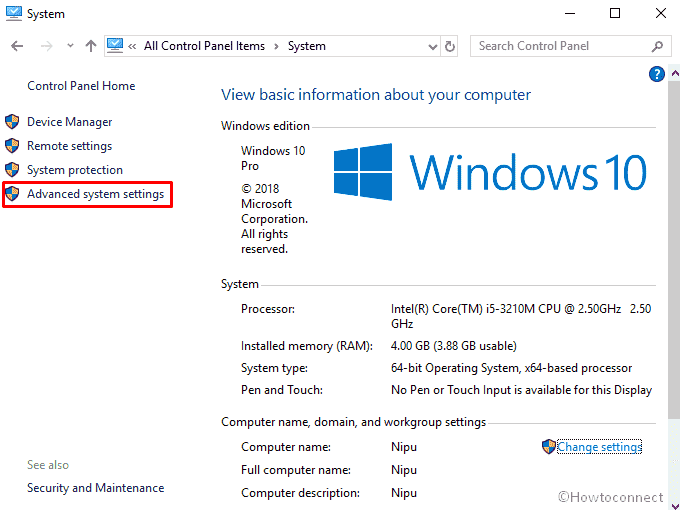The image size is (680, 510).
Task: Click the System type label
Action: (274, 368)
